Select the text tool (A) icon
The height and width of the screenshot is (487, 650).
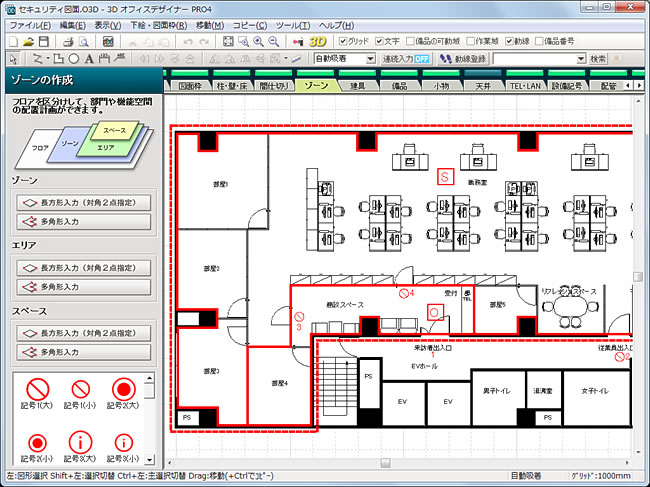(89, 59)
